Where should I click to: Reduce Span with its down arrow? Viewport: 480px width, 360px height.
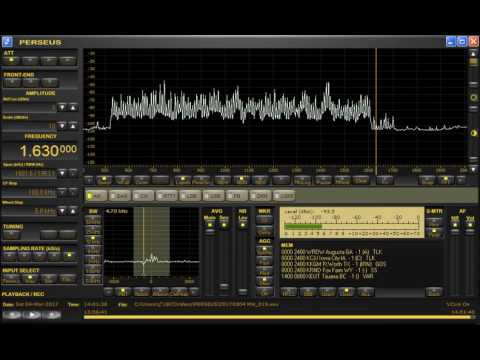(x=62, y=173)
